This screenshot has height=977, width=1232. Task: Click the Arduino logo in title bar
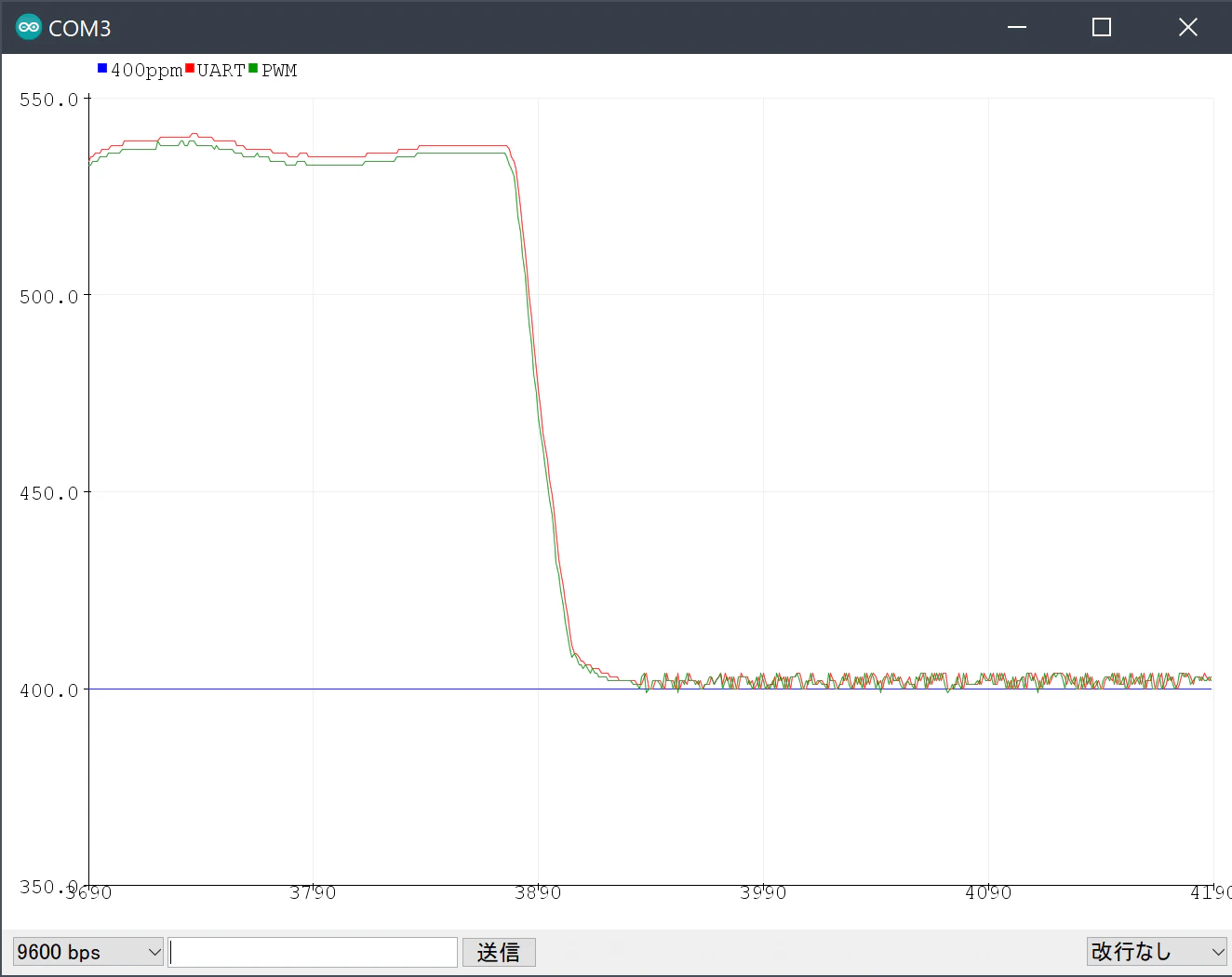coord(29,28)
